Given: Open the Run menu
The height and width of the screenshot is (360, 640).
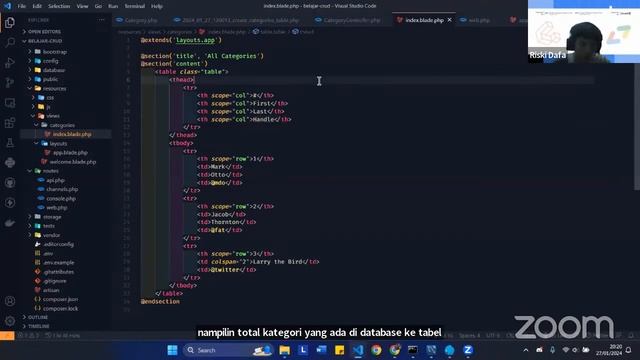Looking at the screenshot, I should click(113, 6).
